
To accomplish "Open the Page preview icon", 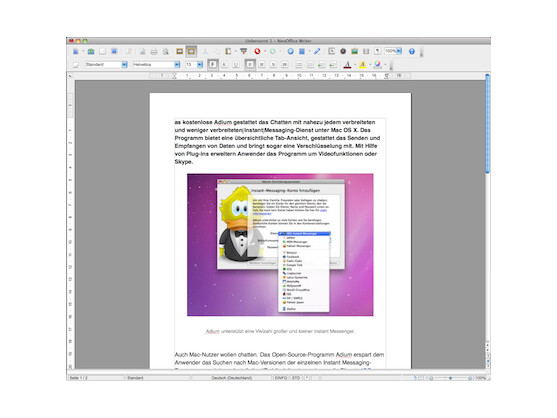I will [166, 51].
